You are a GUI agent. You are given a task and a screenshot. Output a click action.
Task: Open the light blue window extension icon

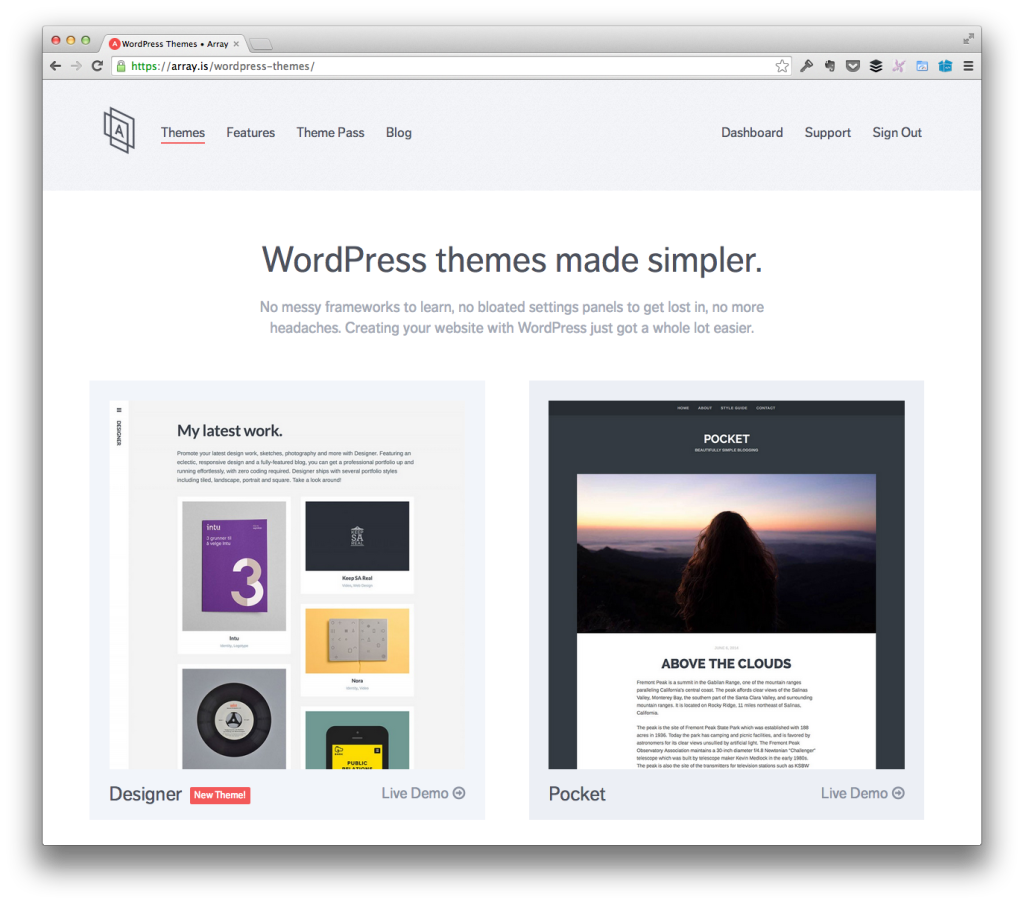click(x=922, y=66)
